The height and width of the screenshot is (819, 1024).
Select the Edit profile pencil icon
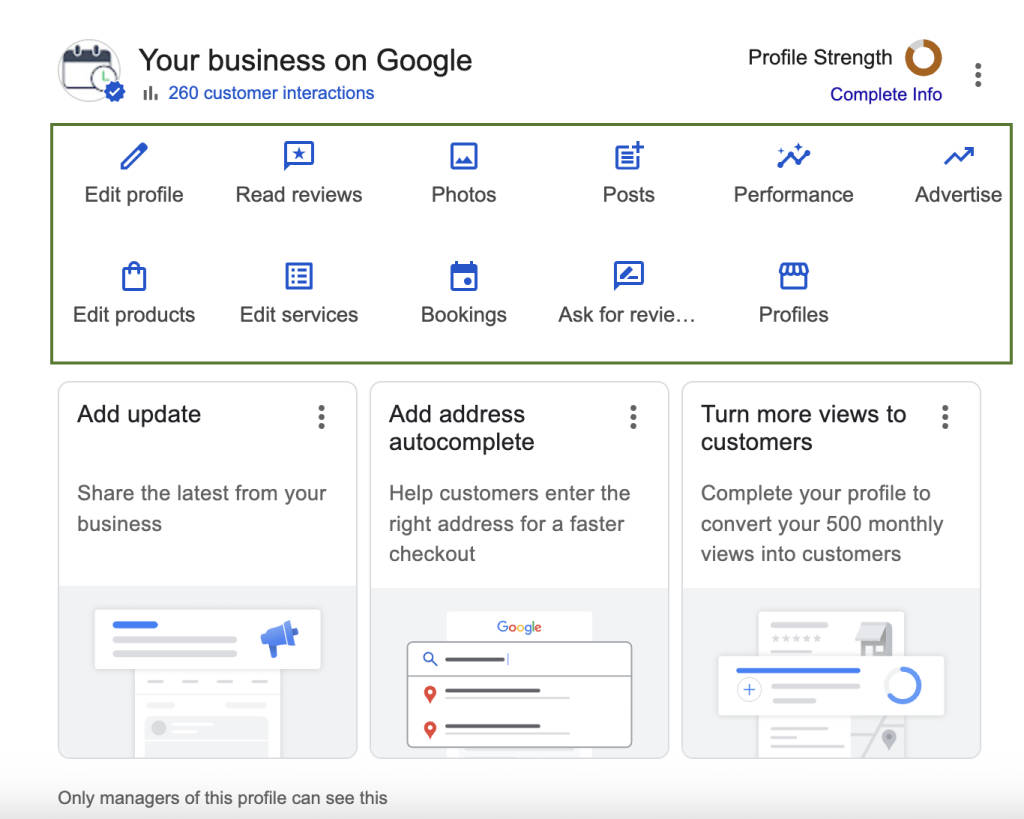[x=133, y=156]
